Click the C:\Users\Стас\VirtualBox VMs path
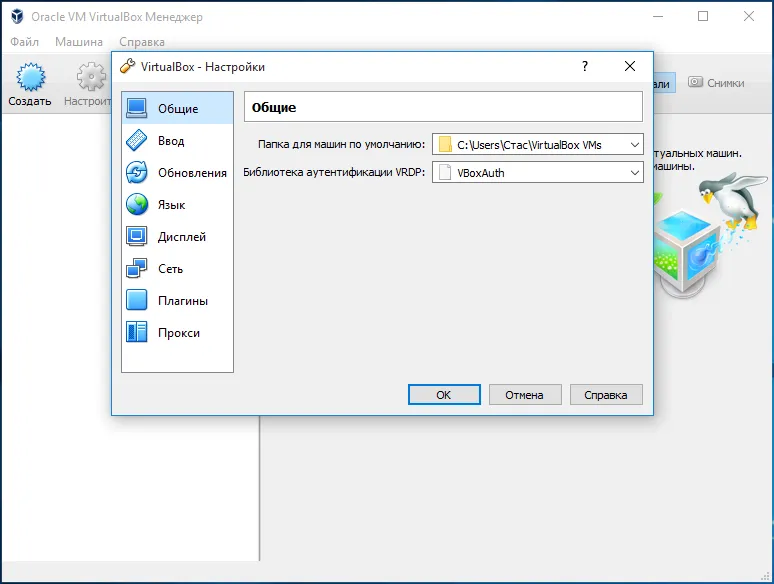This screenshot has height=584, width=774. pyautogui.click(x=529, y=145)
